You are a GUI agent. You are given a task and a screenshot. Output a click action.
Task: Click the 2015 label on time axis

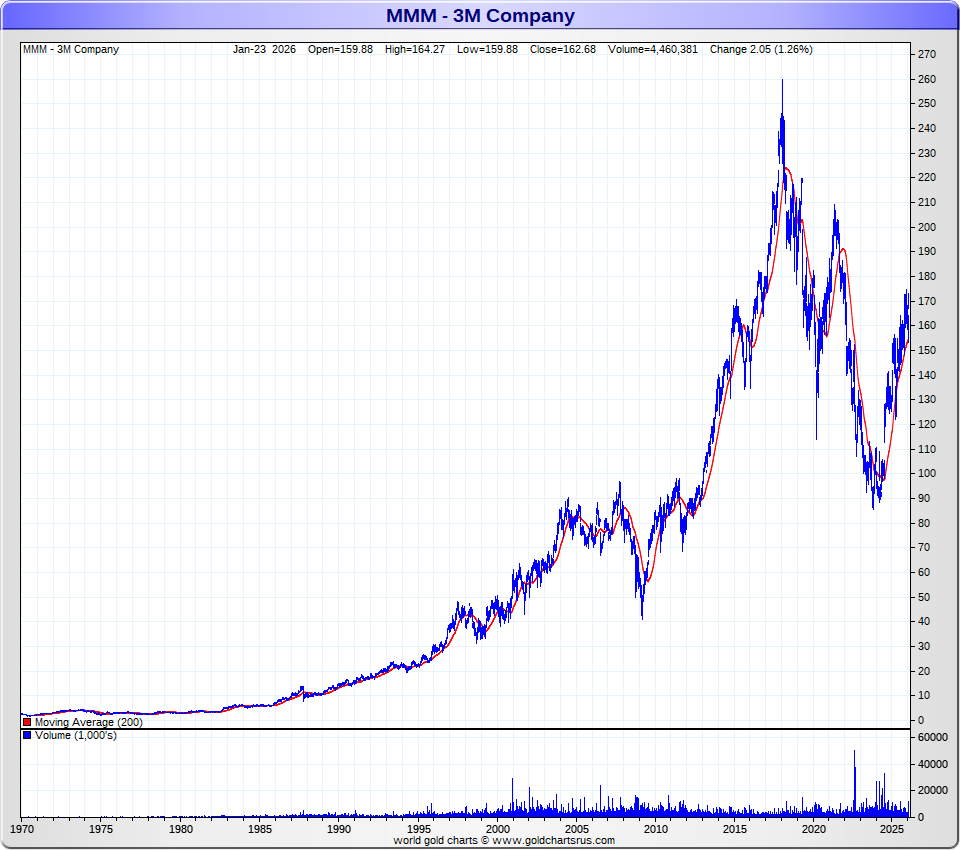[x=734, y=829]
